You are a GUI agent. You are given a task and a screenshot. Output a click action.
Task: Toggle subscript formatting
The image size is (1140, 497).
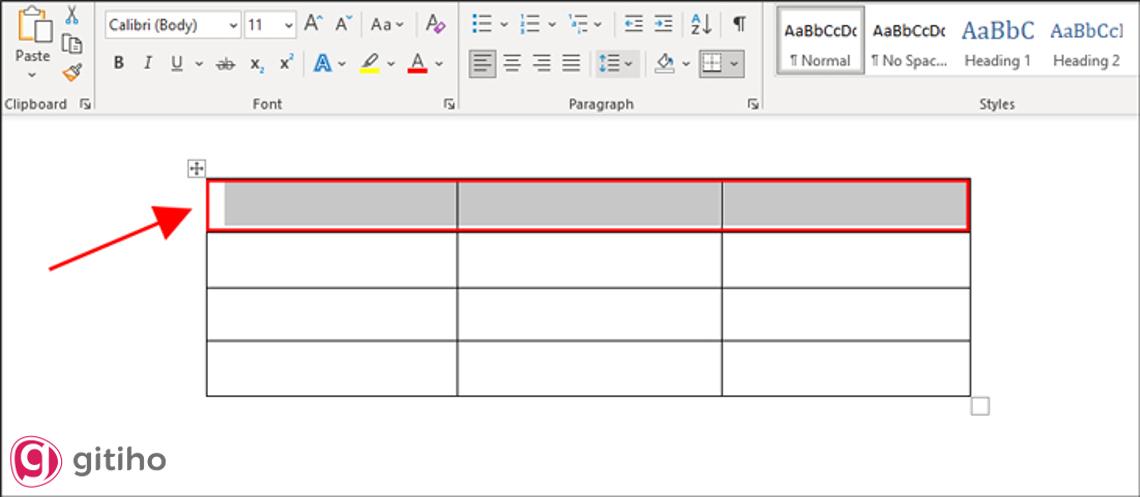[x=257, y=64]
